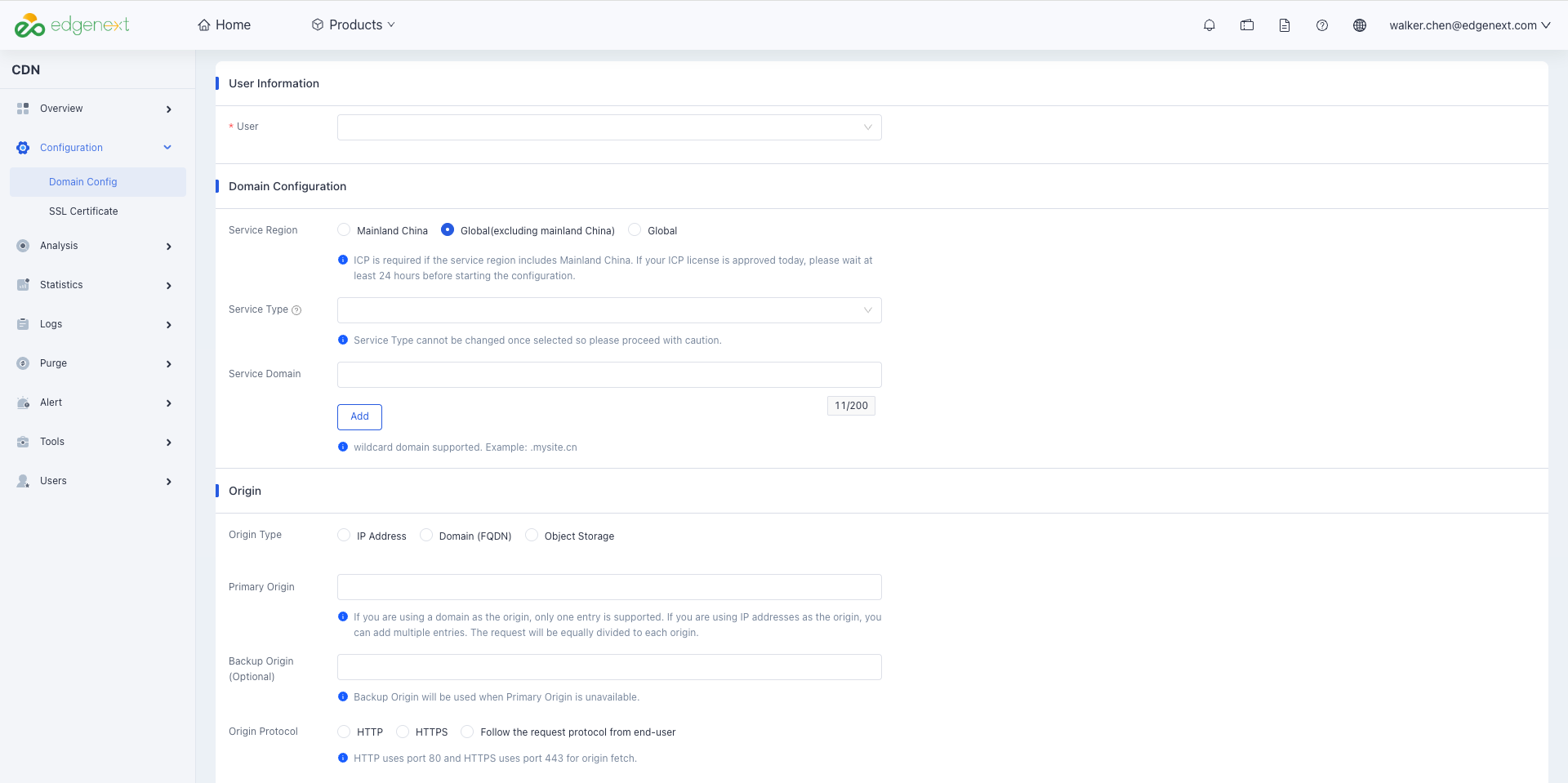Expand the Statistics sidebar menu
The height and width of the screenshot is (783, 1568).
click(94, 285)
